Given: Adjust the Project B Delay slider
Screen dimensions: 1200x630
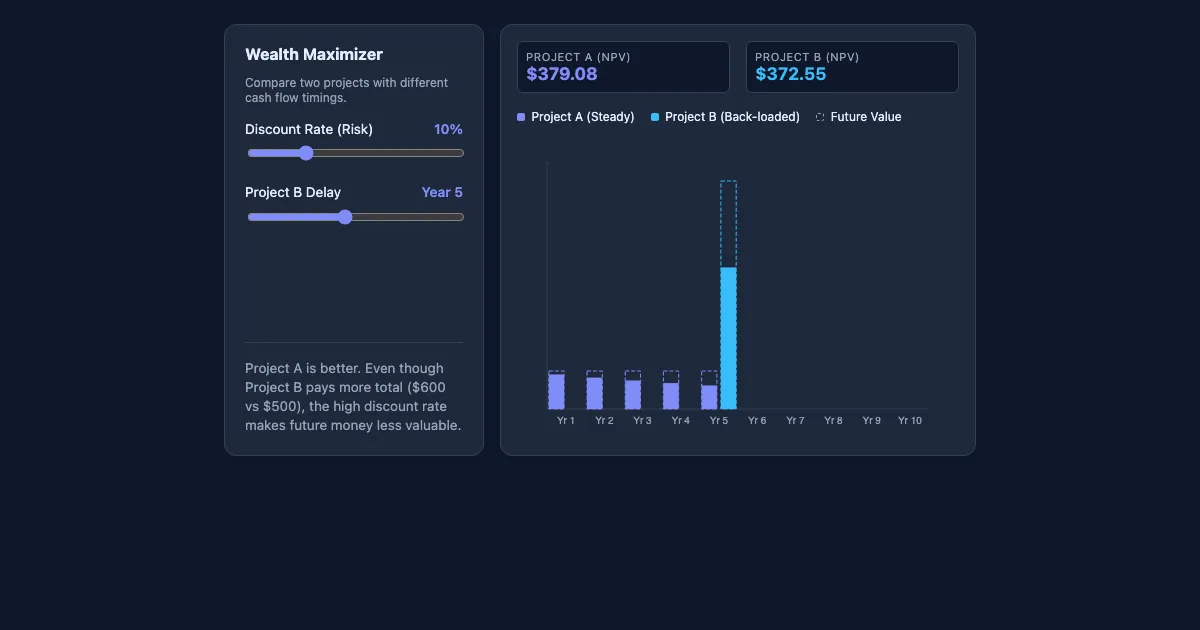Looking at the screenshot, I should coord(355,217).
